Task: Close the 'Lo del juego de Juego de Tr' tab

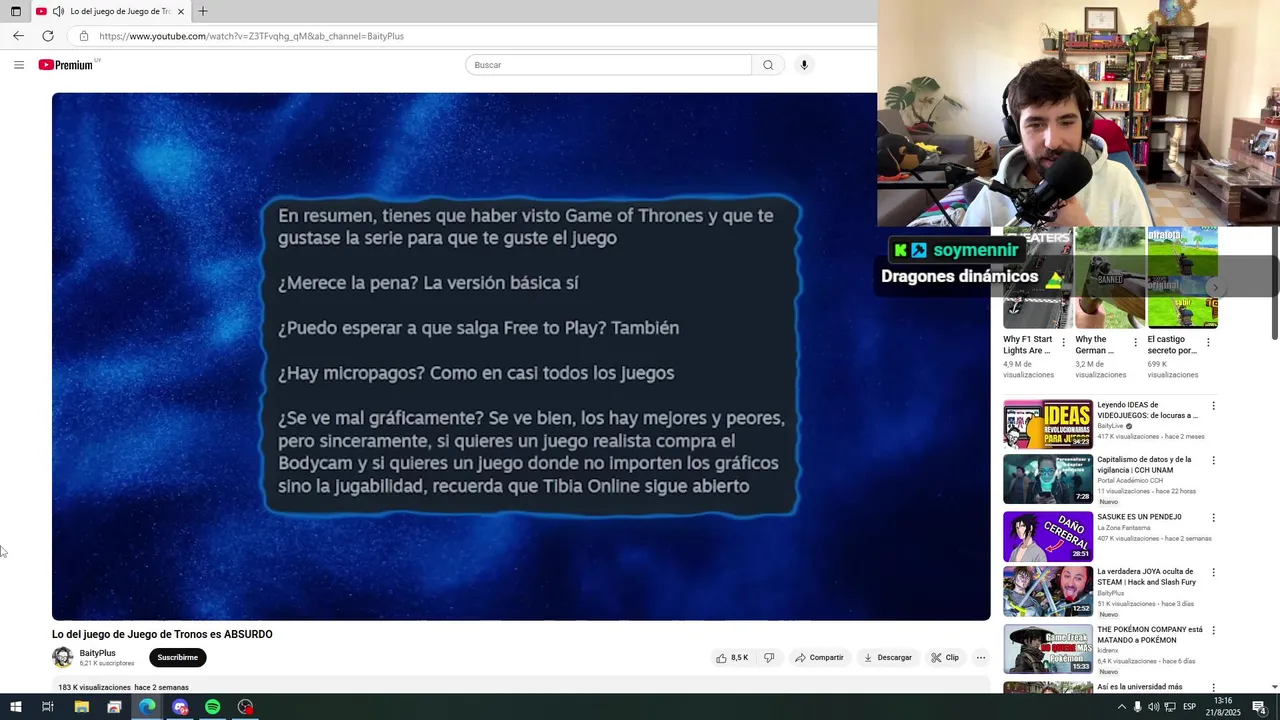Action: [181, 11]
